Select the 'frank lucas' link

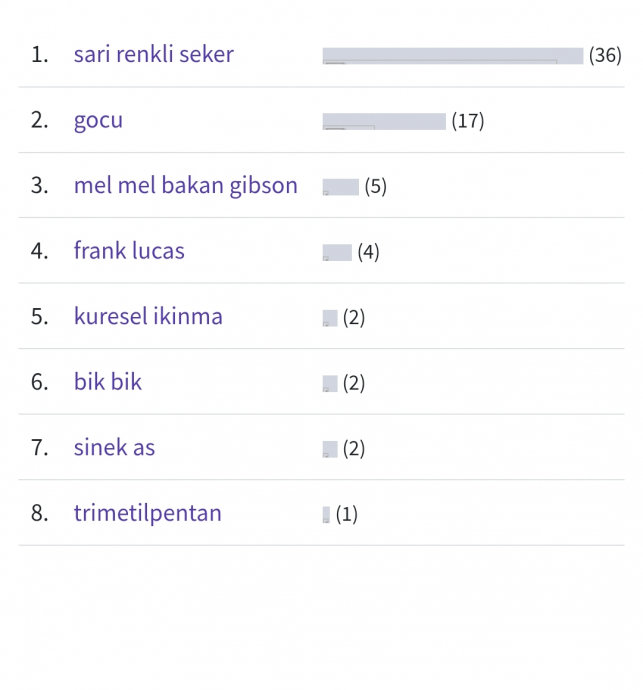(129, 251)
